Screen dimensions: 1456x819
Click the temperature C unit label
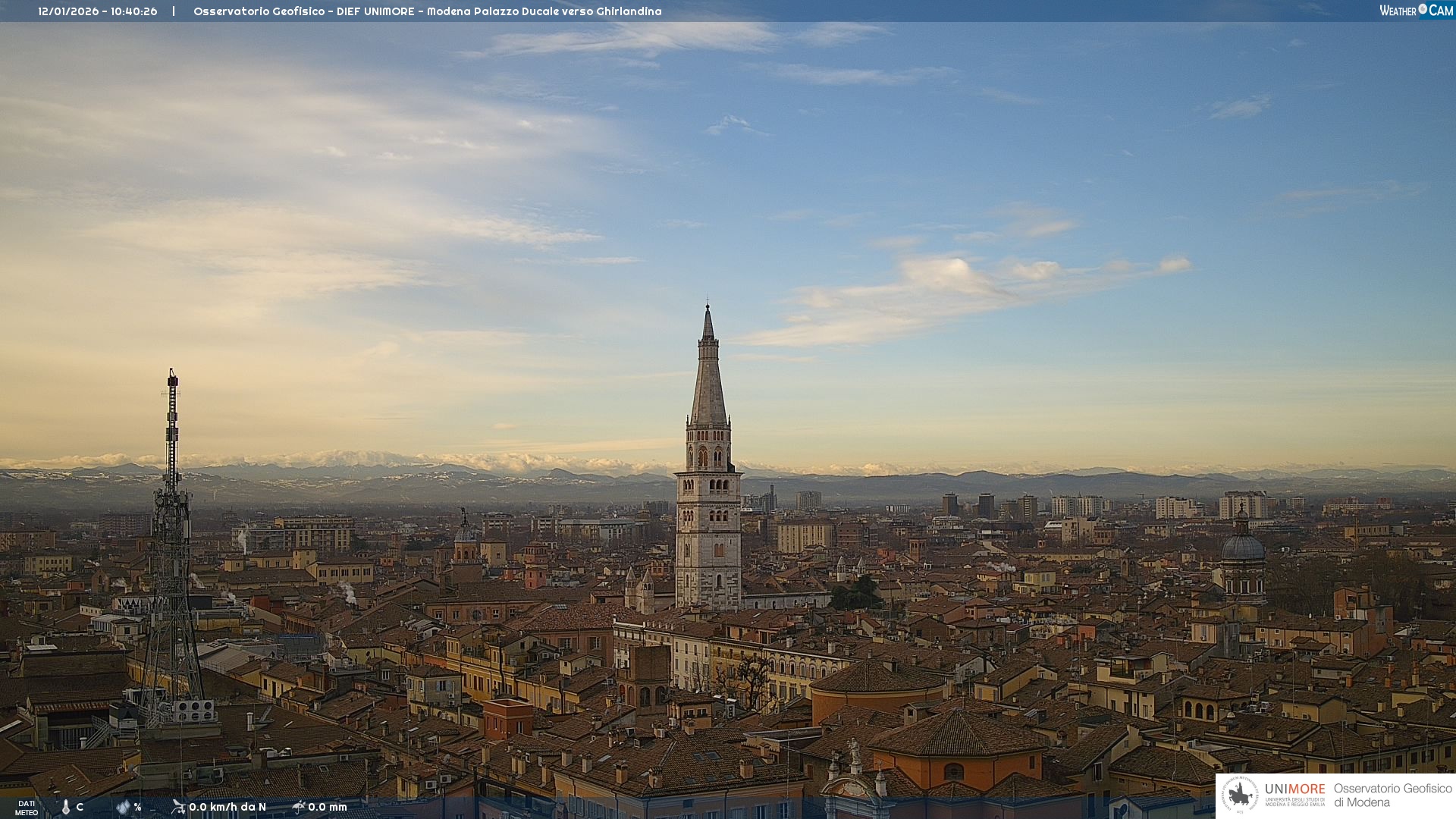tap(80, 807)
